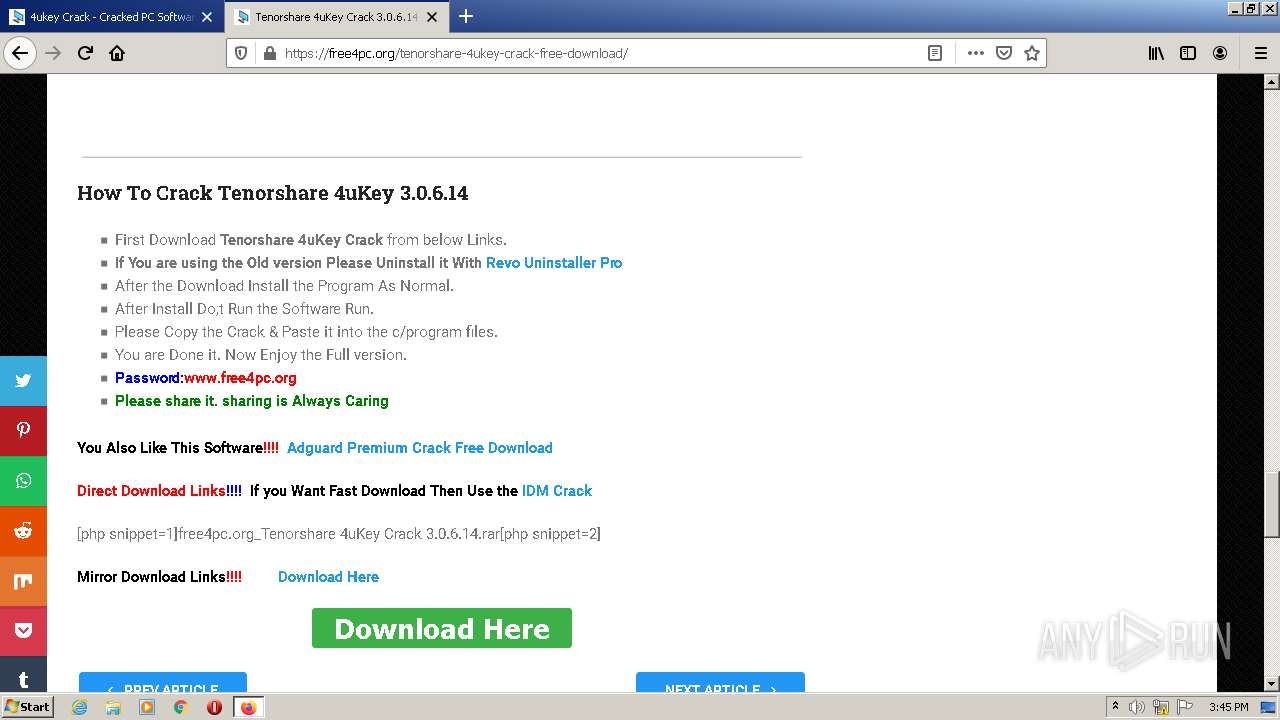The height and width of the screenshot is (720, 1280).
Task: Click the page vertical scrollbar thumb
Action: (x=1272, y=505)
